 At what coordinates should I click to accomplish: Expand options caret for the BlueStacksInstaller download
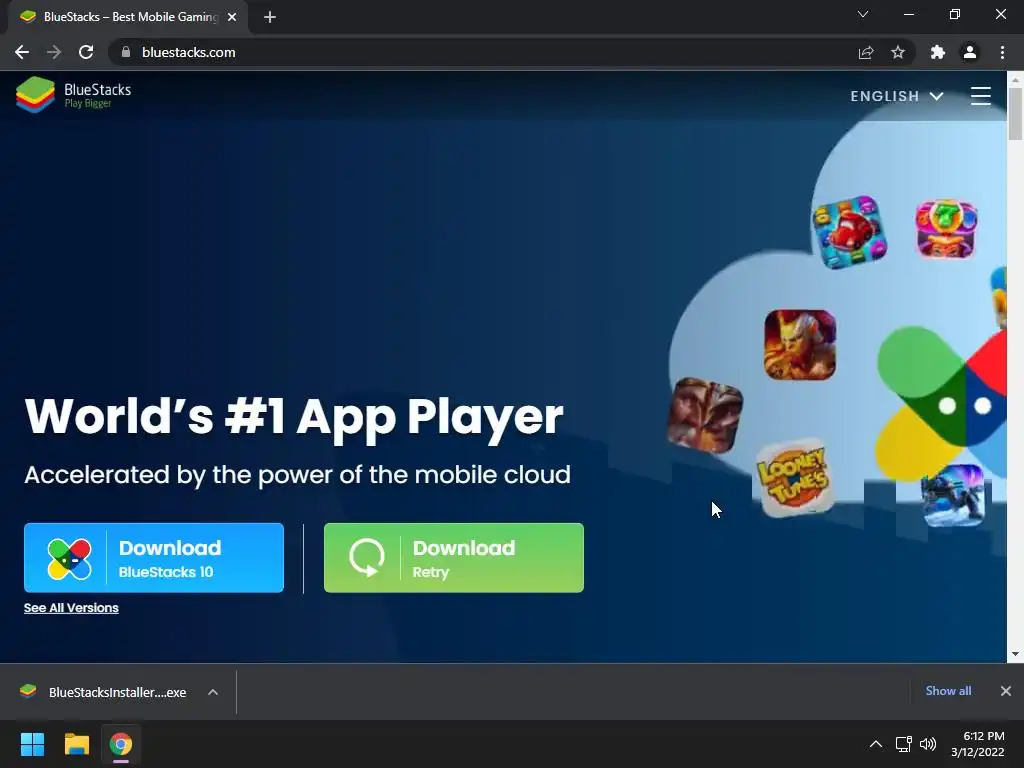point(213,692)
